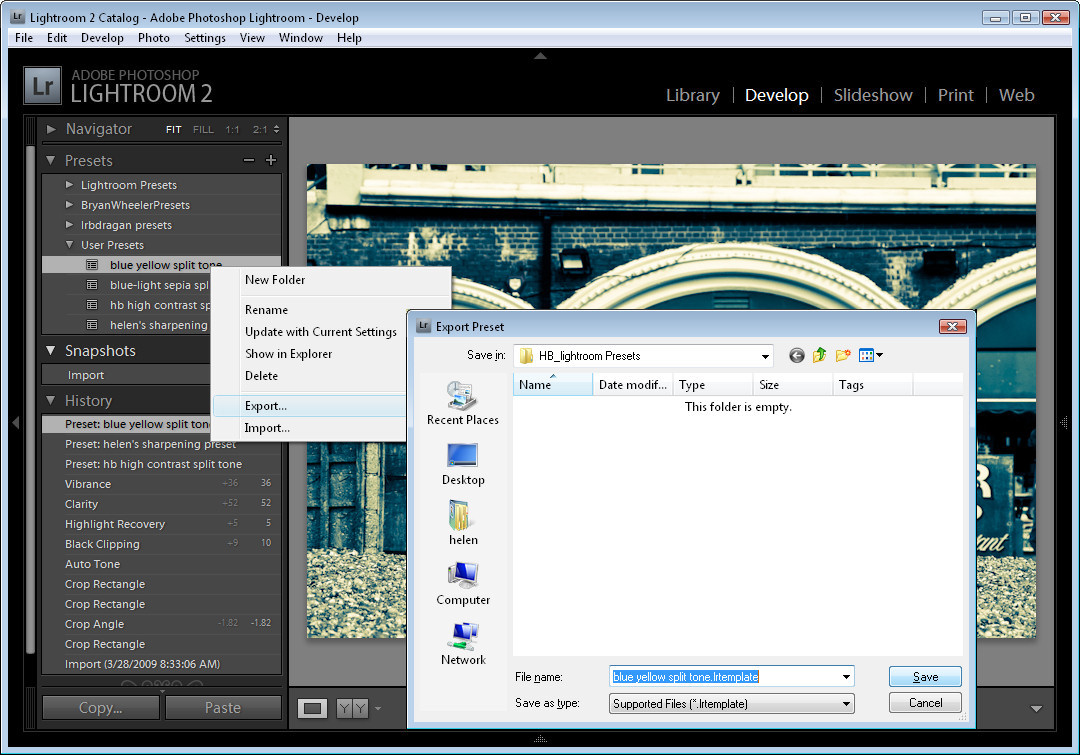
Task: Open Computer location in places bar
Action: point(463,583)
